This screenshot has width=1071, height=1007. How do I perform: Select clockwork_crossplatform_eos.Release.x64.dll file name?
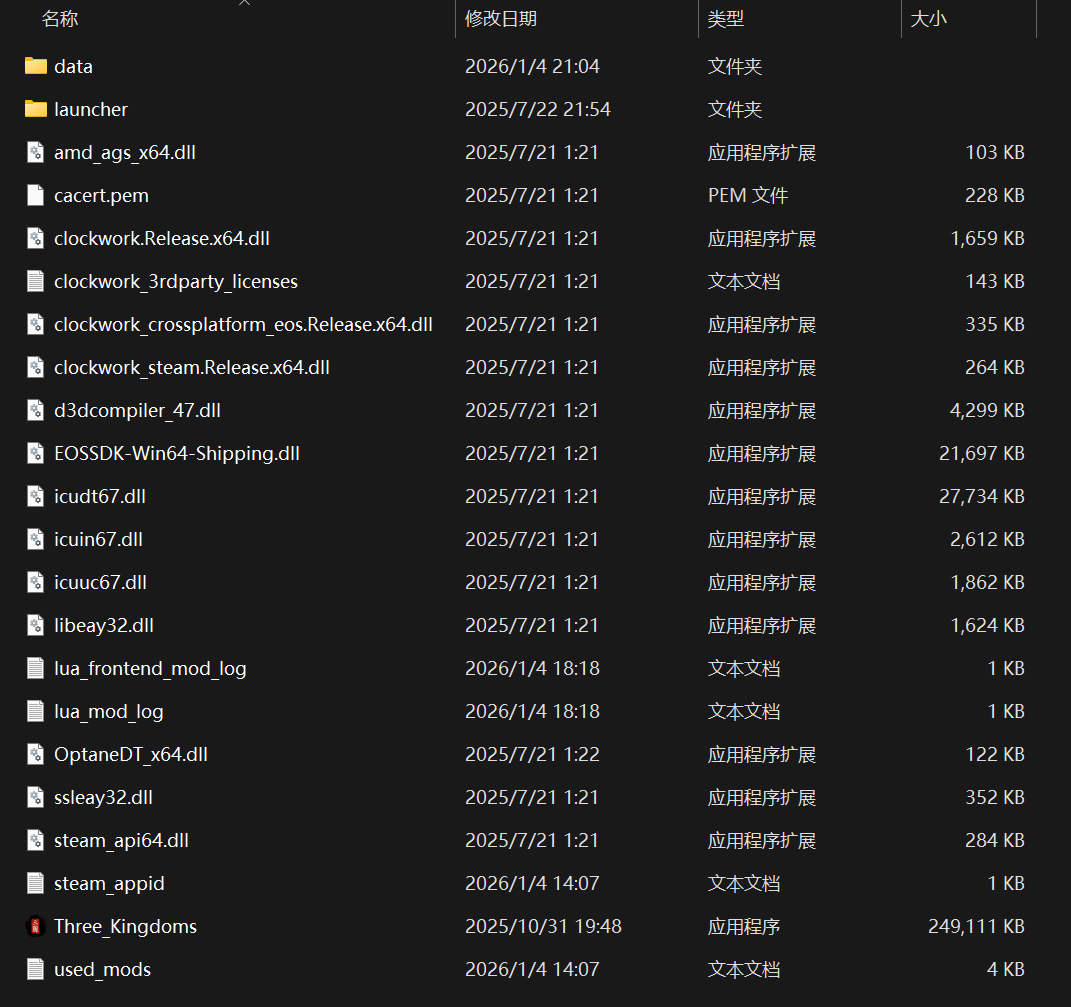tap(243, 325)
